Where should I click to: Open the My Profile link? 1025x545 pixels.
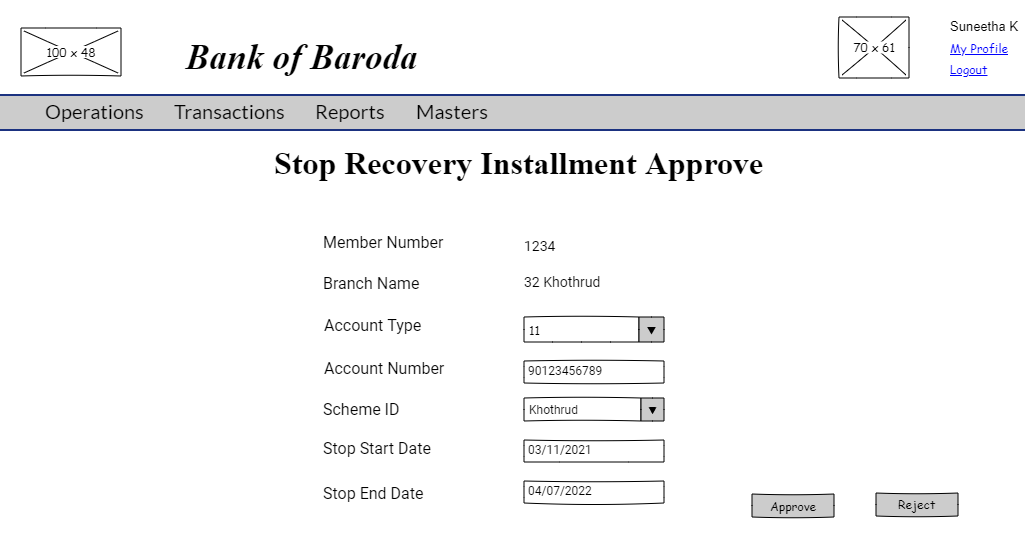click(978, 49)
